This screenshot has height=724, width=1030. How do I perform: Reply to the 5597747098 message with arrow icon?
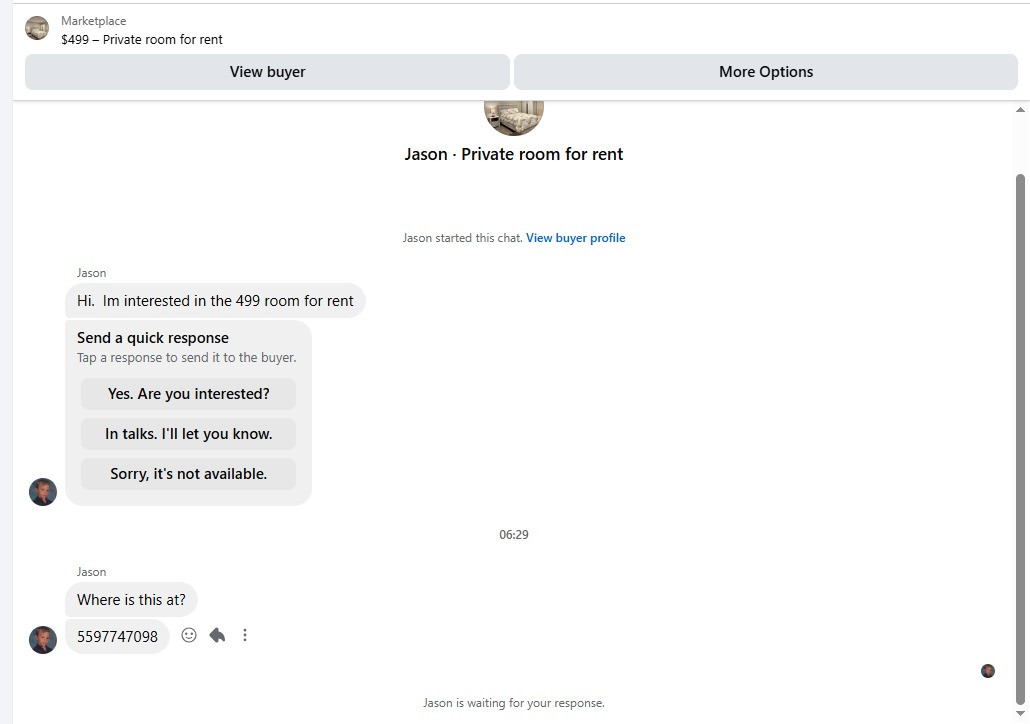tap(217, 635)
